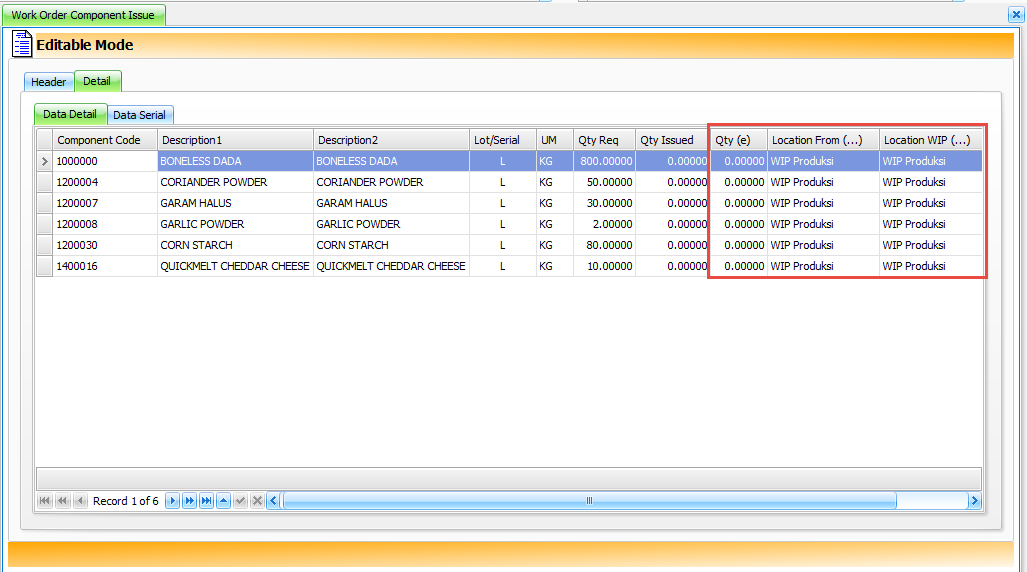Click the Editable Mode document icon
This screenshot has width=1027, height=572.
point(22,44)
